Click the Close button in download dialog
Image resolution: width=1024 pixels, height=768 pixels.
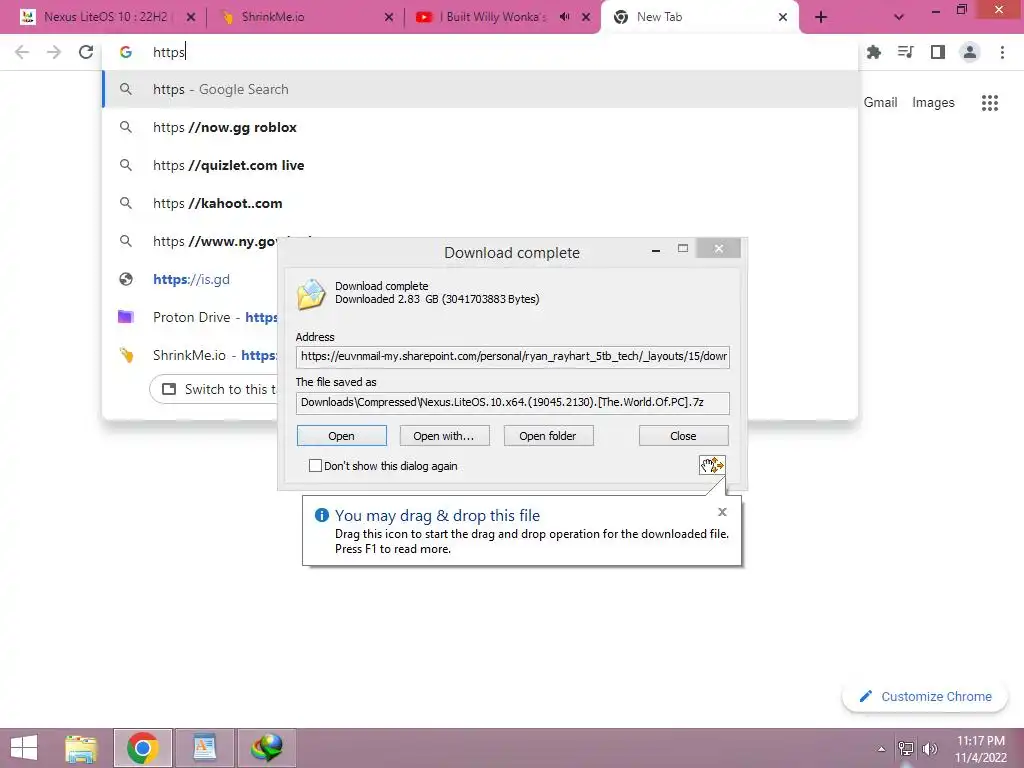[x=683, y=436]
